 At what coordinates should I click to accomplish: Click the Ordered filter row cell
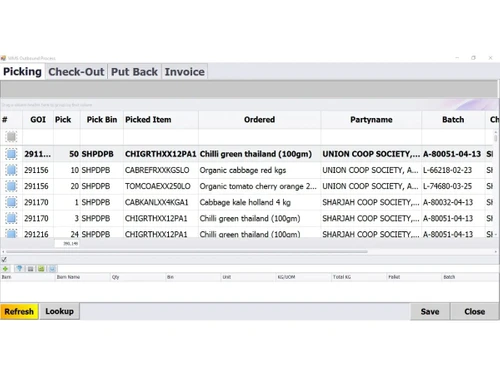[x=260, y=137]
